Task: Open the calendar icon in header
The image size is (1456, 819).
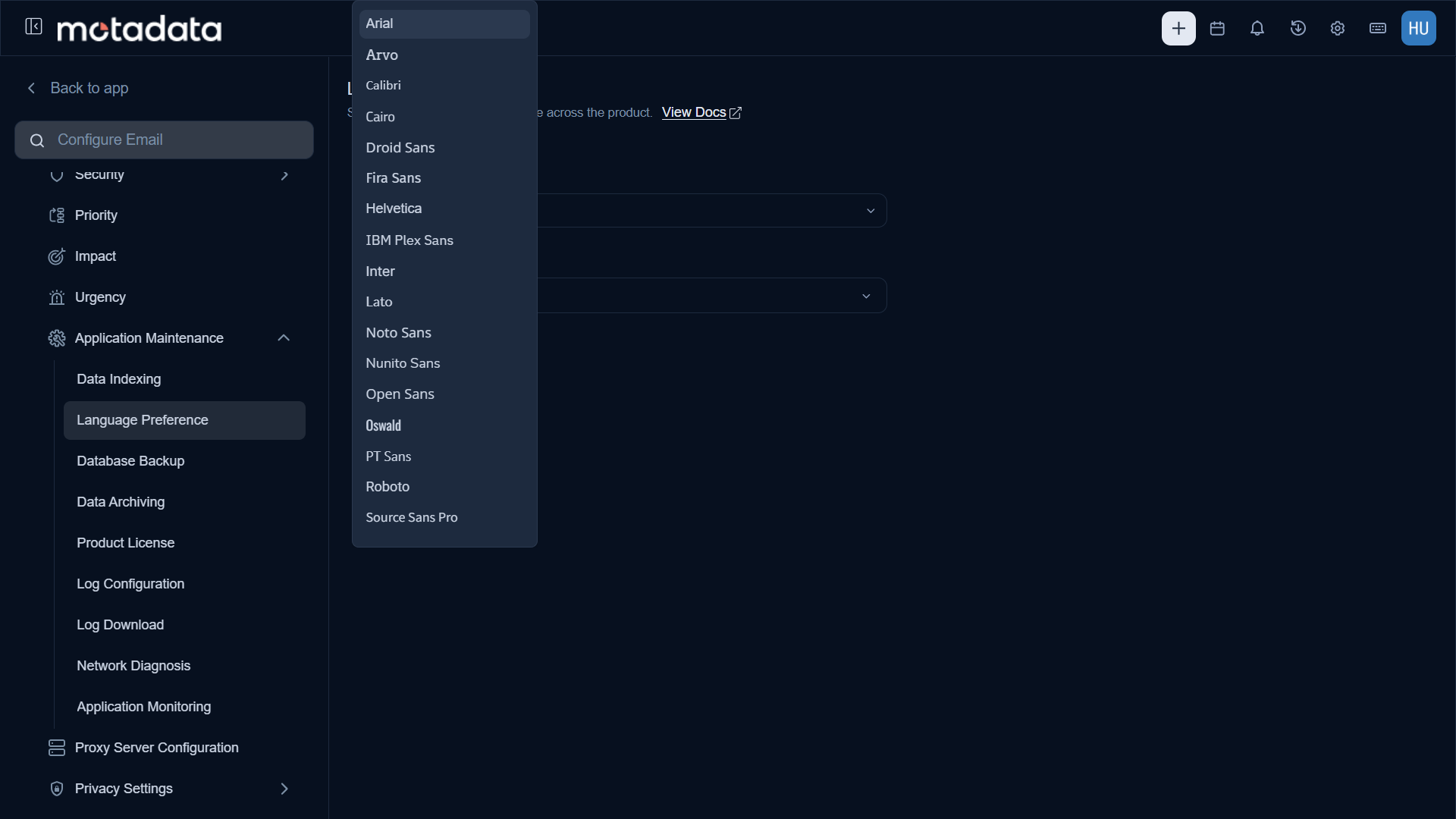Action: 1217,28
